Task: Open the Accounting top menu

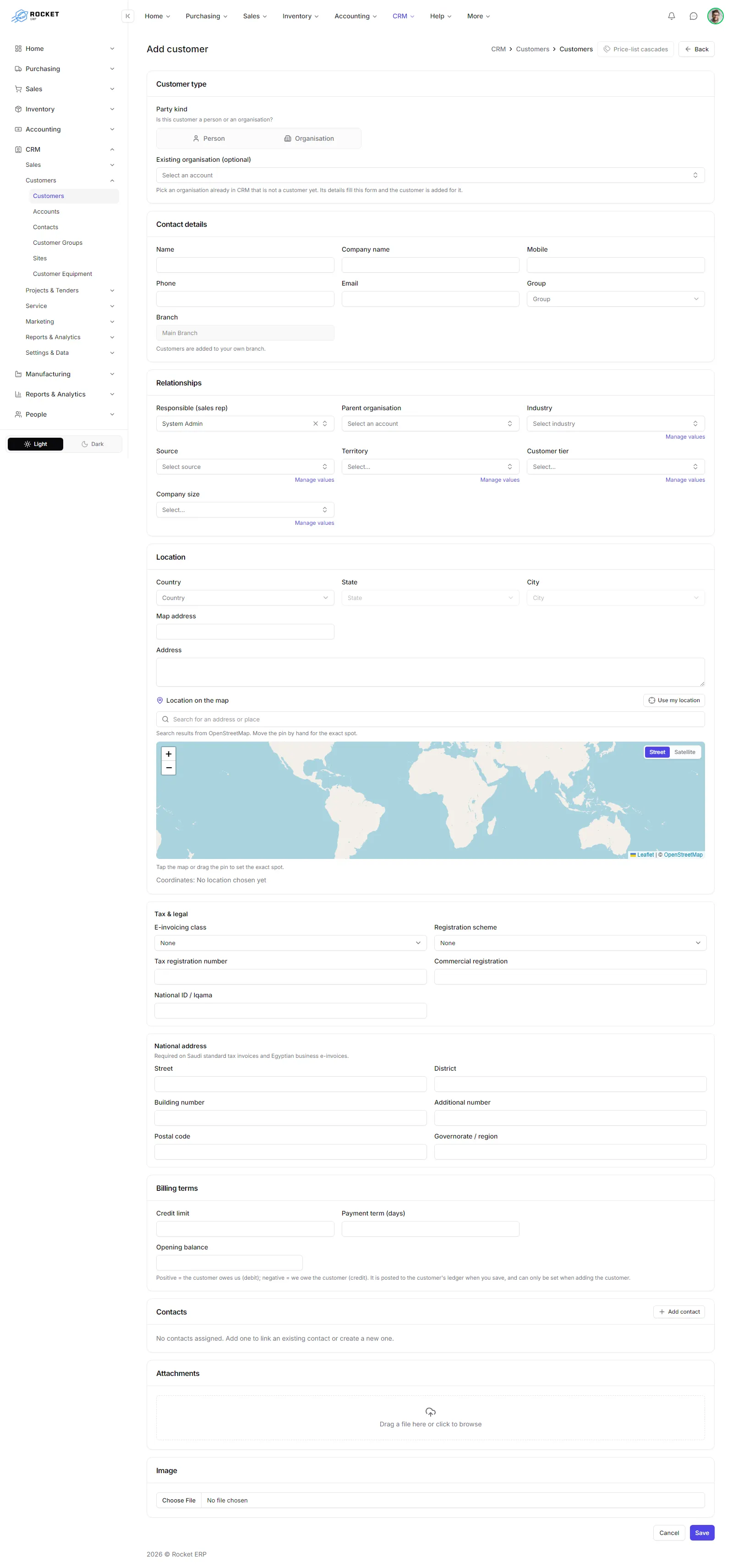Action: click(x=355, y=17)
